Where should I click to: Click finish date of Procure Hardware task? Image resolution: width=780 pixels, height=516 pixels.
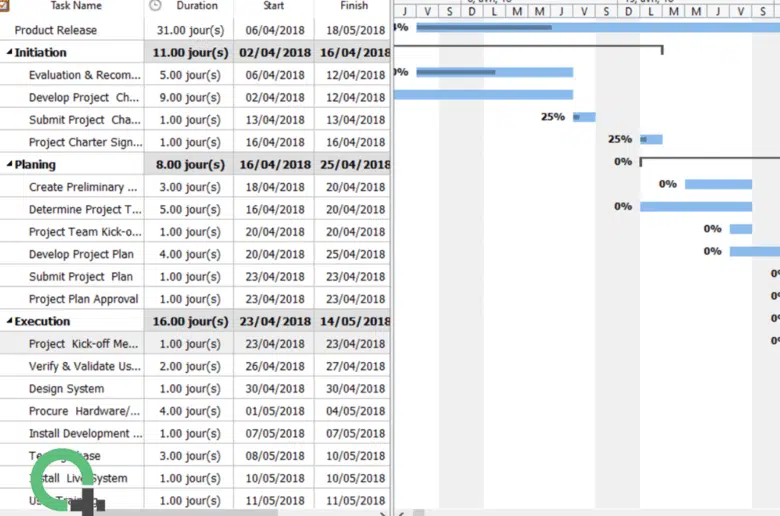click(353, 411)
